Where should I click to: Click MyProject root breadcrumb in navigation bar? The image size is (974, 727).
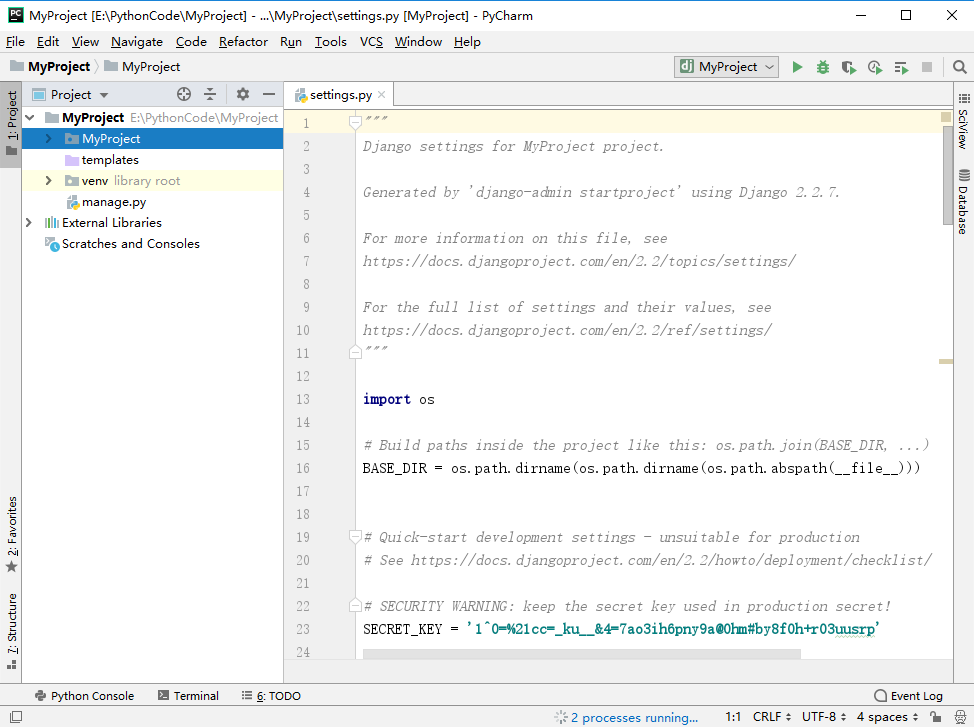click(x=51, y=67)
